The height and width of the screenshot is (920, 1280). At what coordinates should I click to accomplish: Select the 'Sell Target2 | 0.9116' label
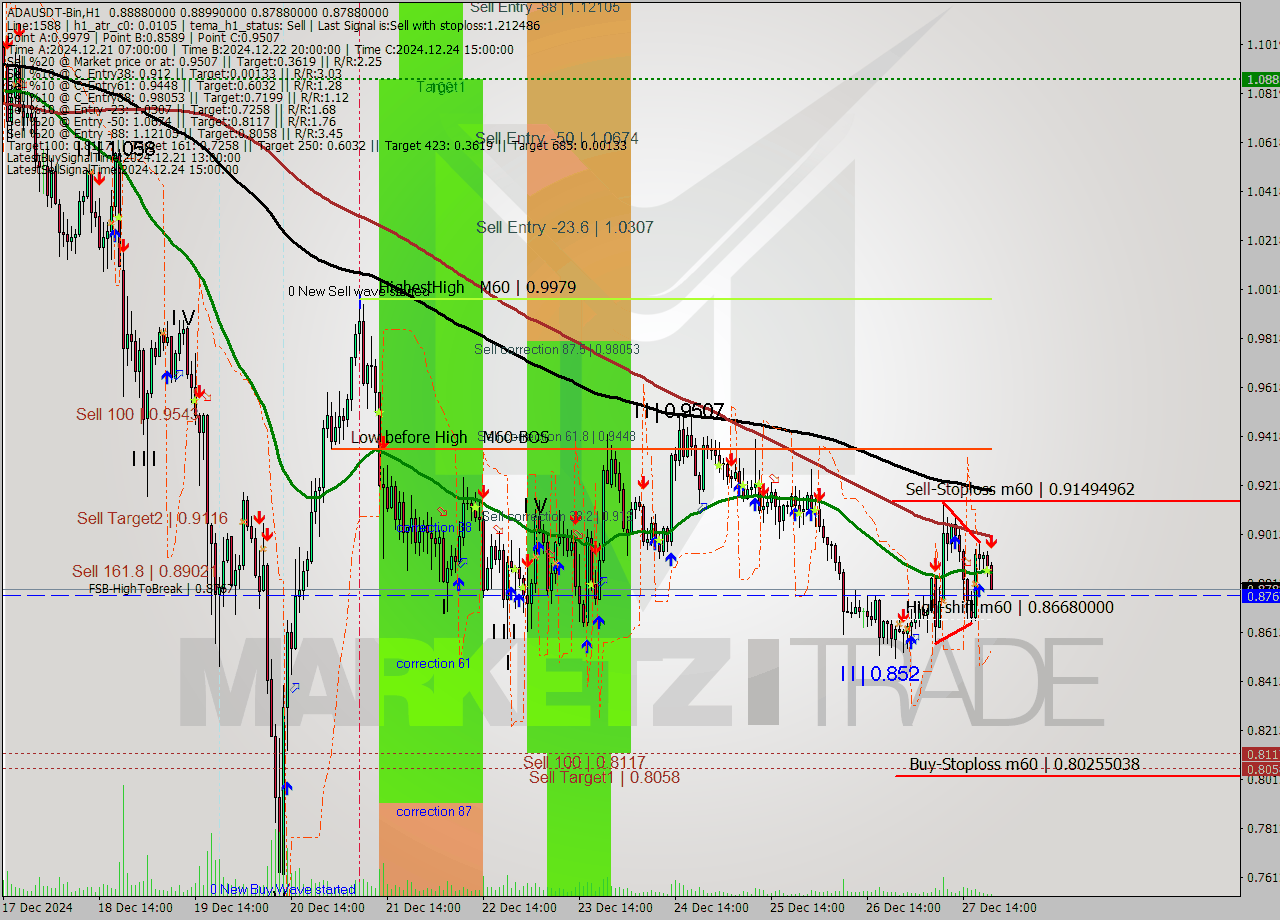click(152, 519)
